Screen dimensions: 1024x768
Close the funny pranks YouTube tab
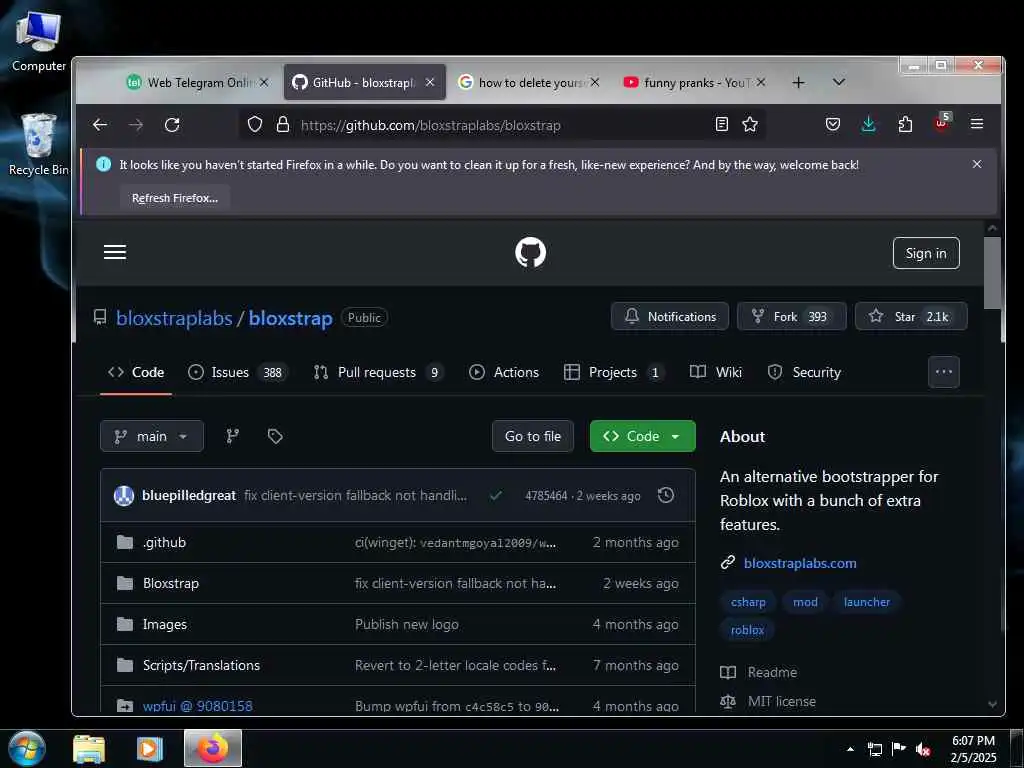click(761, 82)
